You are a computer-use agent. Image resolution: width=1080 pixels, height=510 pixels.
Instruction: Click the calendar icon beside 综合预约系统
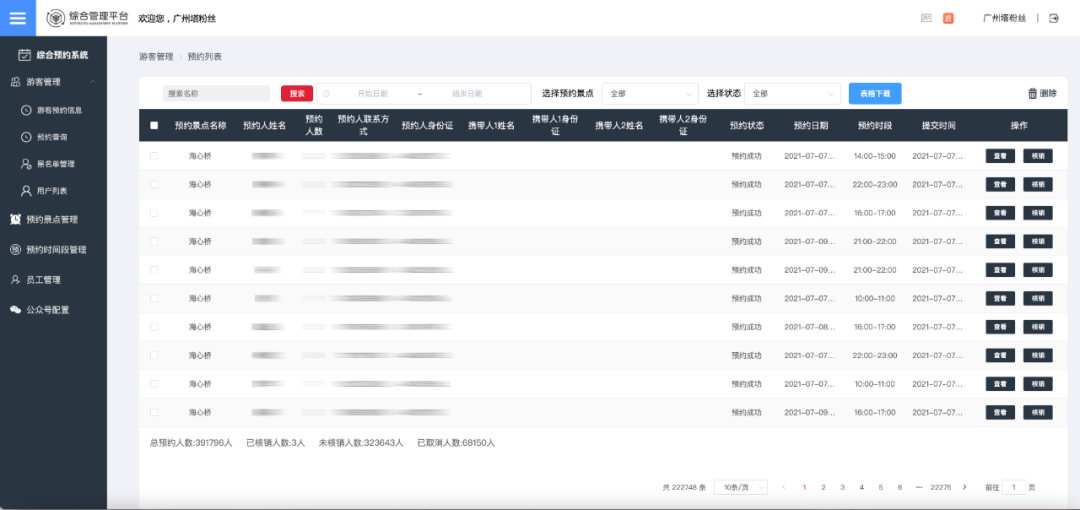[x=24, y=54]
